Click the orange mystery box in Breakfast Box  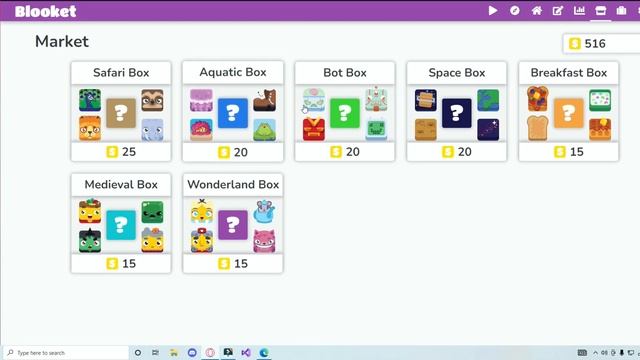click(569, 113)
